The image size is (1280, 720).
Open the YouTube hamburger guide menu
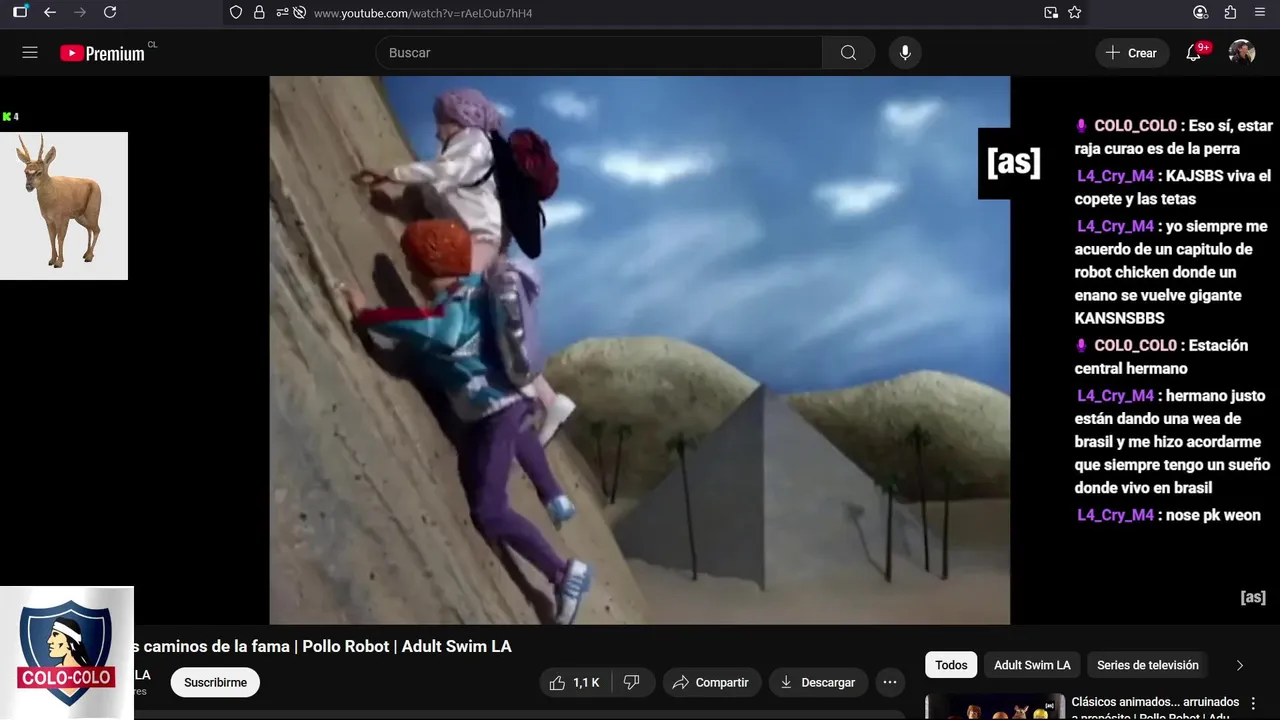coord(30,53)
